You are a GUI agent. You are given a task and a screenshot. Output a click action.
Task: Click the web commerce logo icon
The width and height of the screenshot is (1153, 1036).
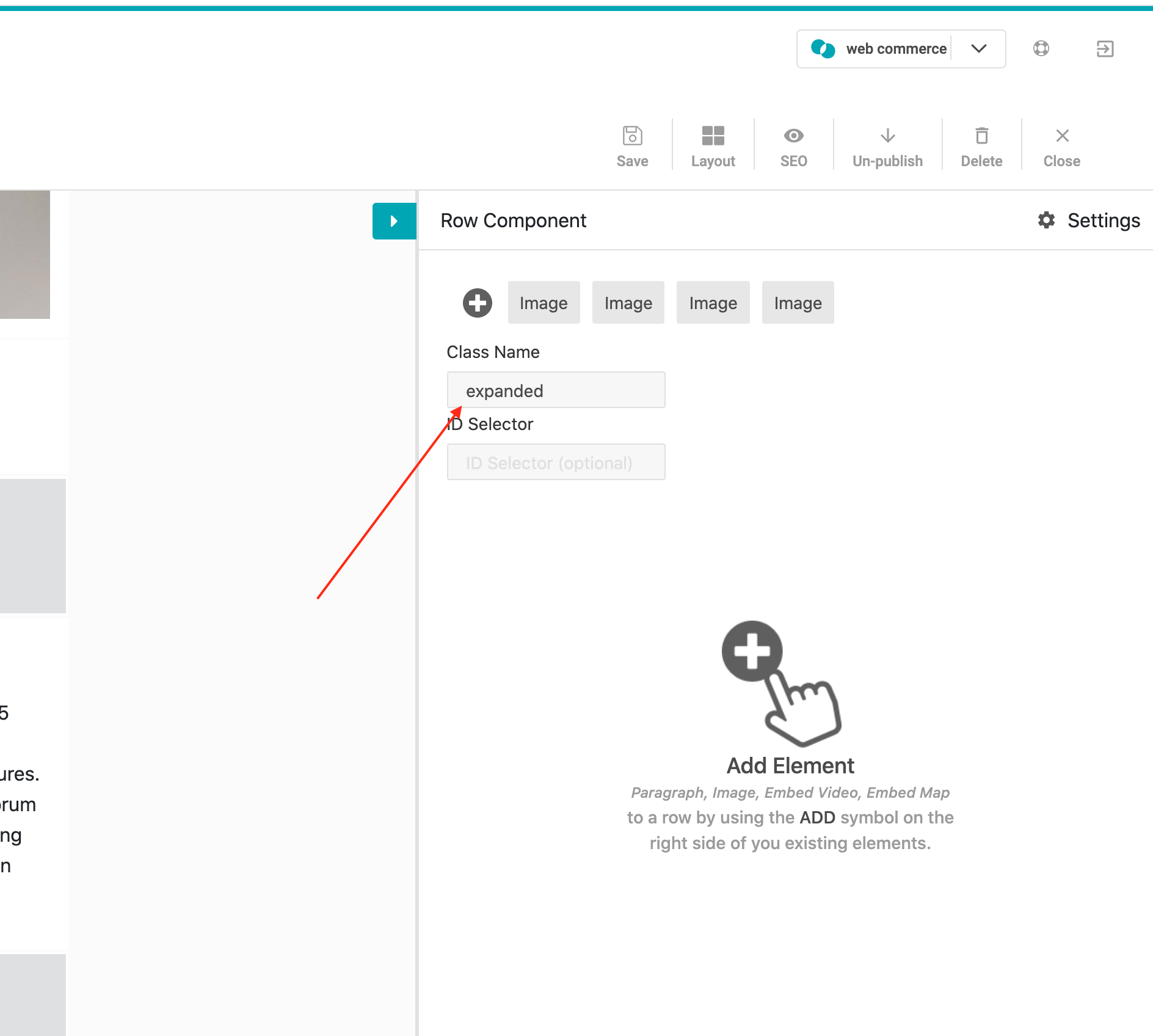click(x=823, y=49)
